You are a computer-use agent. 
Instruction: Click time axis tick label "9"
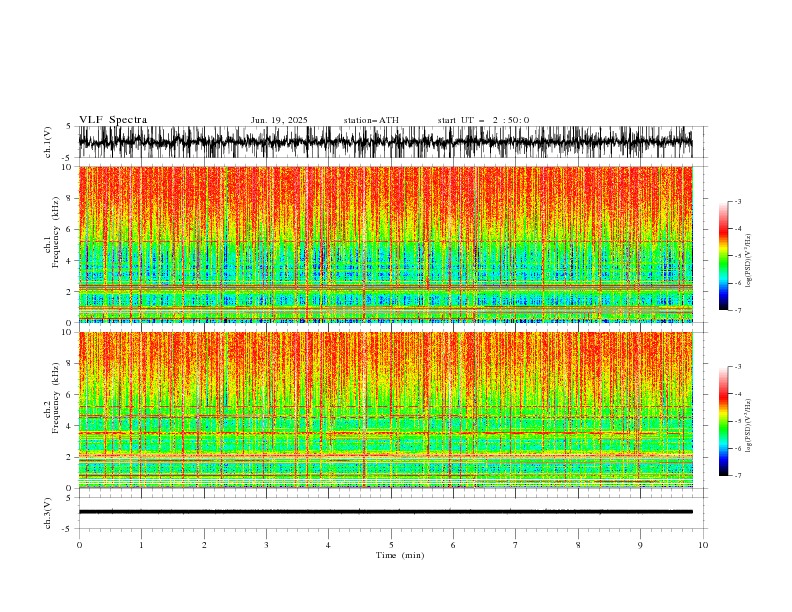pos(640,545)
